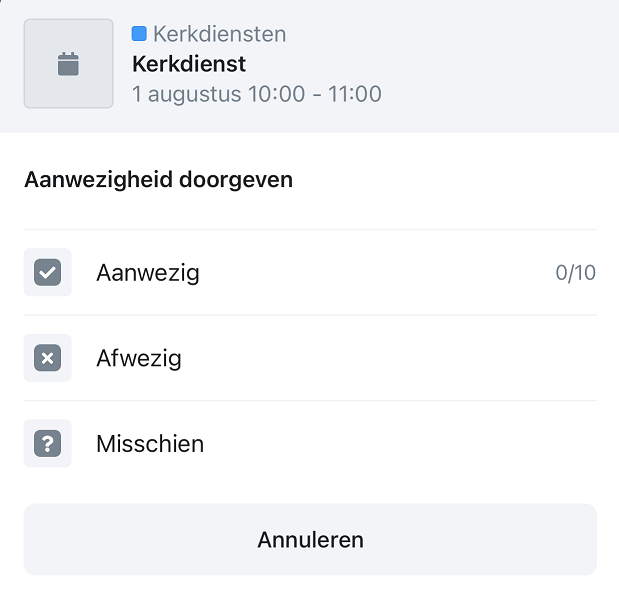The height and width of the screenshot is (595, 619).
Task: Tap the empty space between Aanwezig and 0/10
Action: click(x=380, y=272)
